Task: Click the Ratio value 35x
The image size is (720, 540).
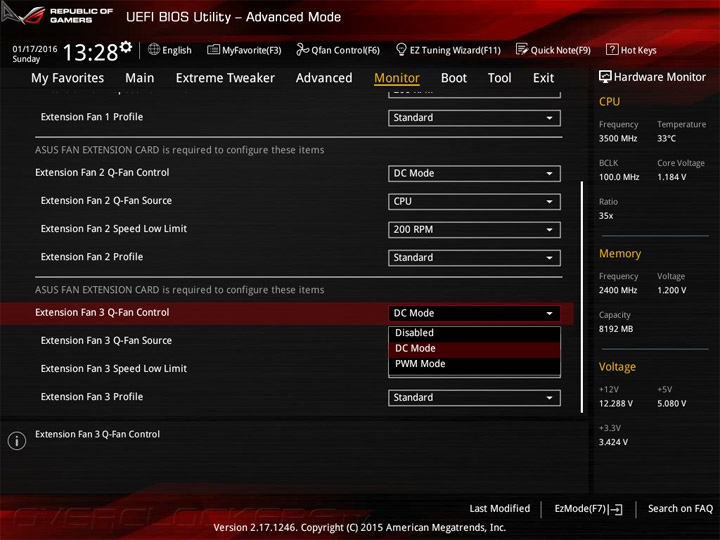Action: [x=606, y=216]
